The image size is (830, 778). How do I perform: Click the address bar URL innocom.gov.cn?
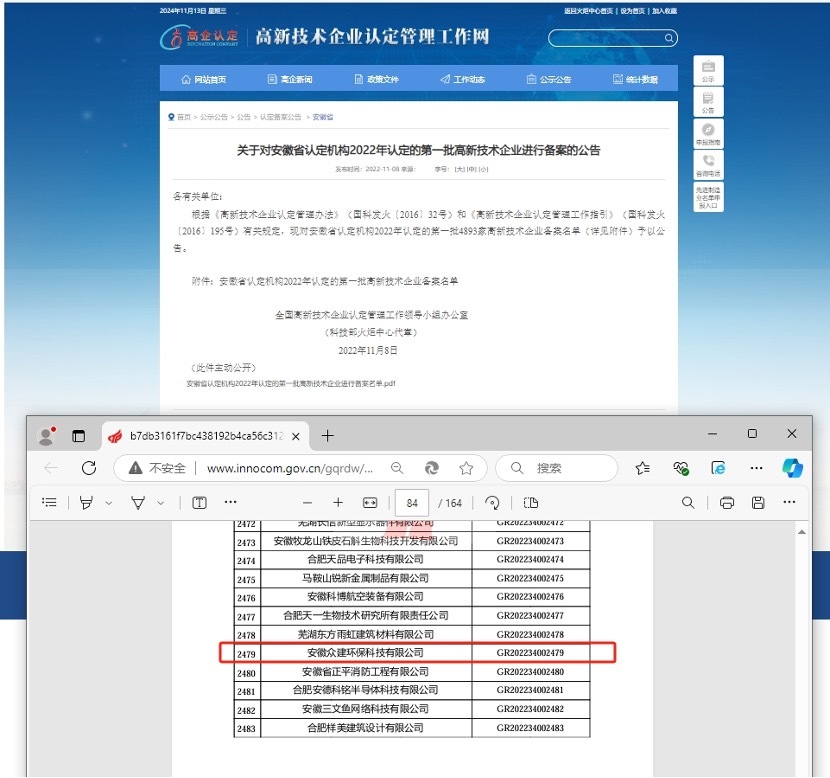(x=290, y=468)
